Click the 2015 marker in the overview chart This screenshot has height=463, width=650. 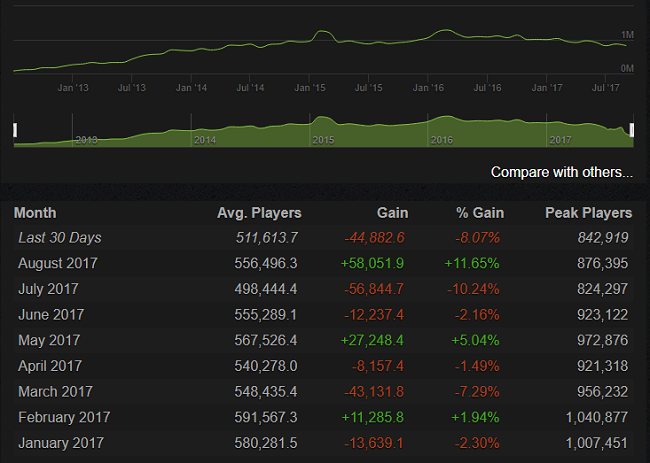click(x=323, y=140)
